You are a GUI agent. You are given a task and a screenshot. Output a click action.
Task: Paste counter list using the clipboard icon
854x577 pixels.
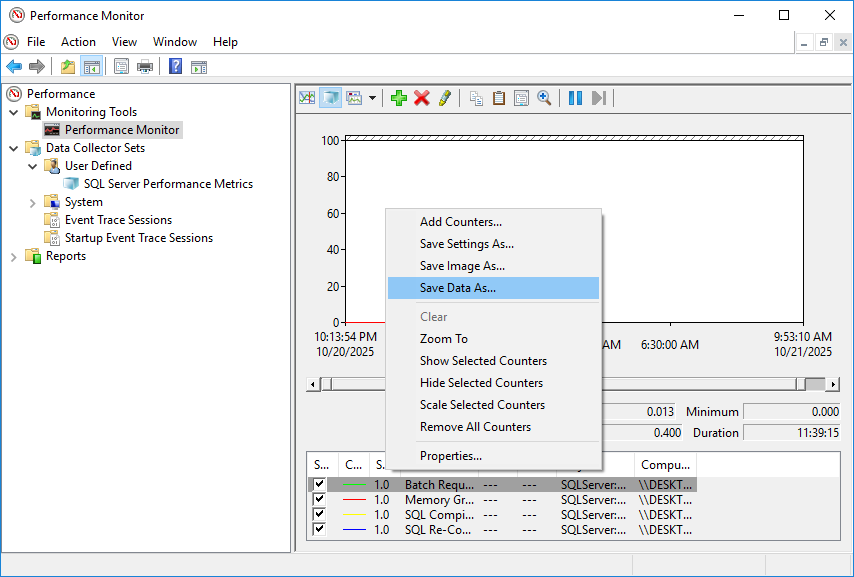[499, 97]
